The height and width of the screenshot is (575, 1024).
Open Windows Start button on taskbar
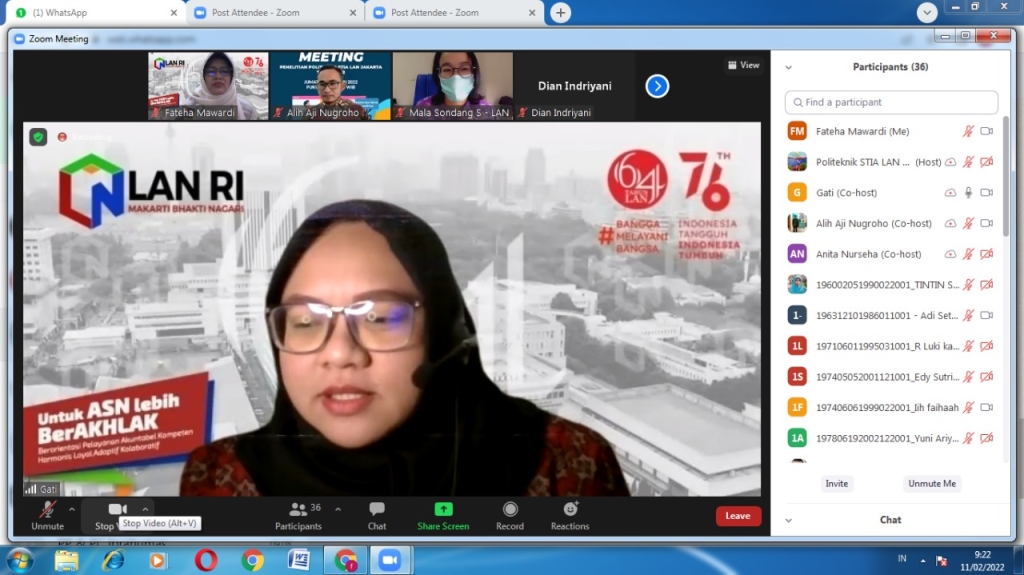20,561
